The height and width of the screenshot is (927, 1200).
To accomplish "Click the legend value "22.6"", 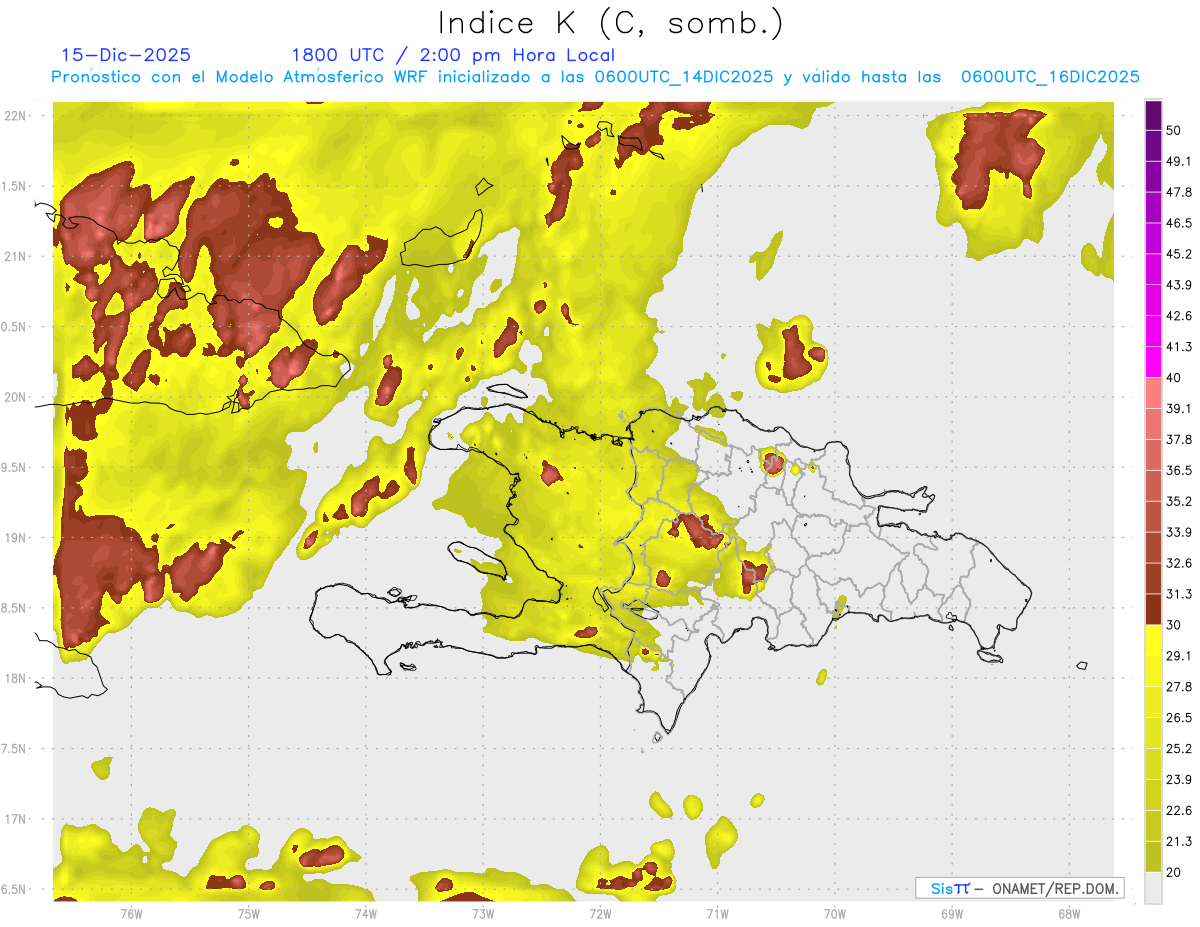I will click(1179, 811).
